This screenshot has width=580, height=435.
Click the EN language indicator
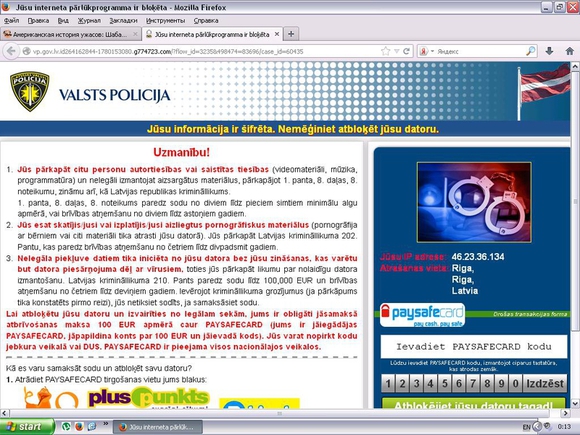[527, 427]
